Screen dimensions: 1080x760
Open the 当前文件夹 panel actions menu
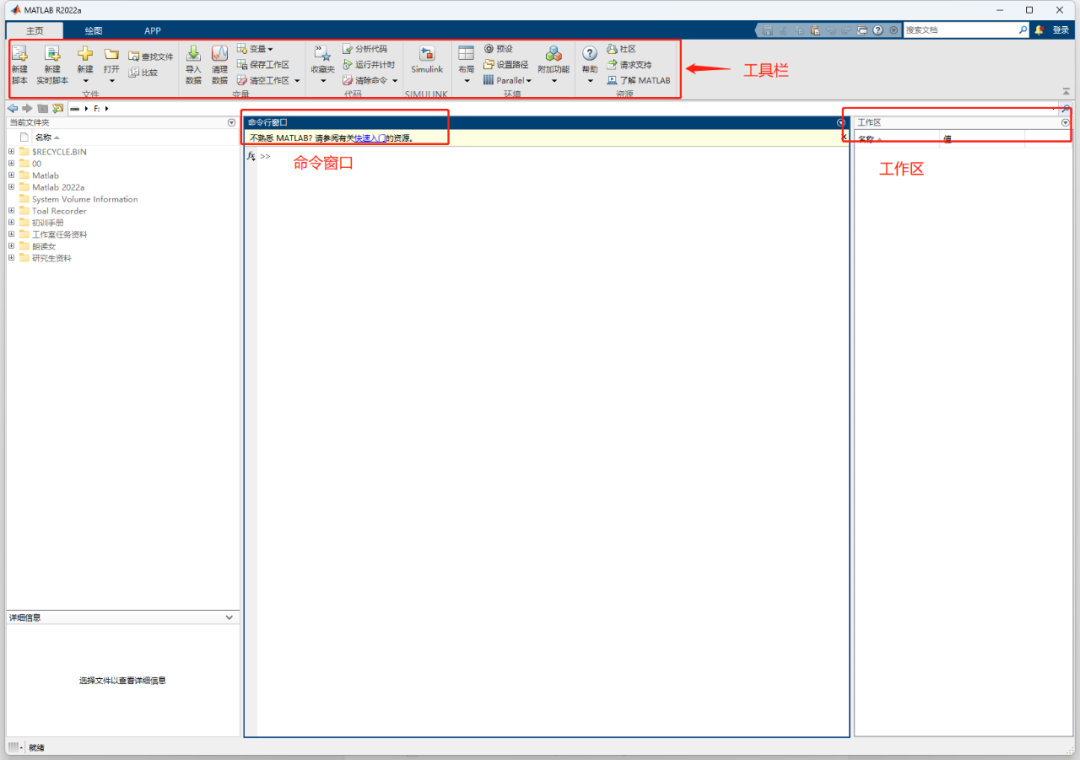point(231,123)
